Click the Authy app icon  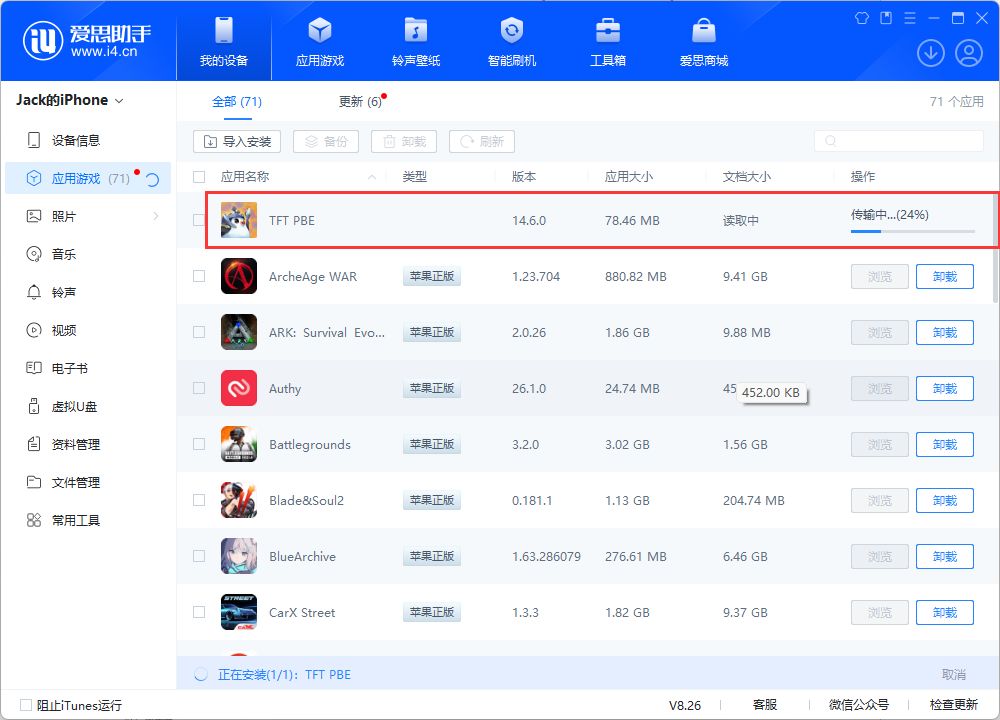point(239,388)
